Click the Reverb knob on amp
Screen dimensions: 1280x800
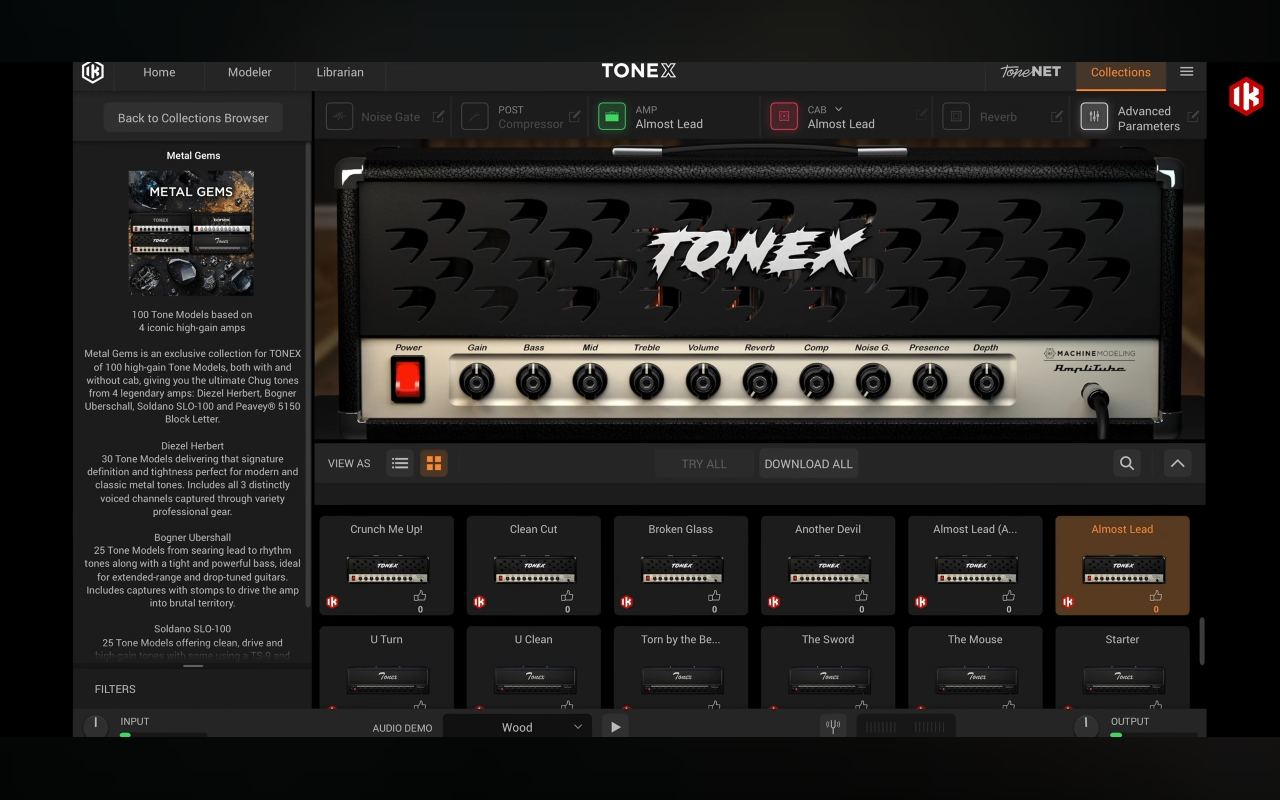coord(760,380)
